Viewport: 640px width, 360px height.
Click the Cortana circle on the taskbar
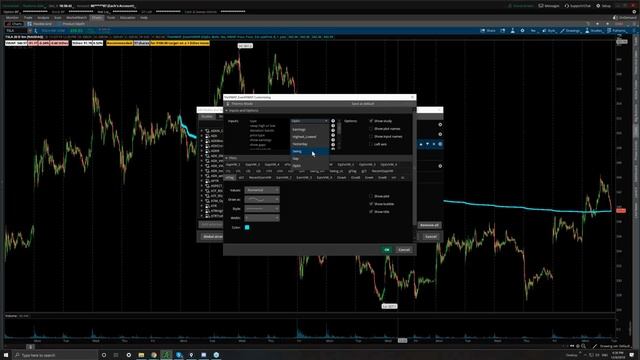tap(104, 355)
